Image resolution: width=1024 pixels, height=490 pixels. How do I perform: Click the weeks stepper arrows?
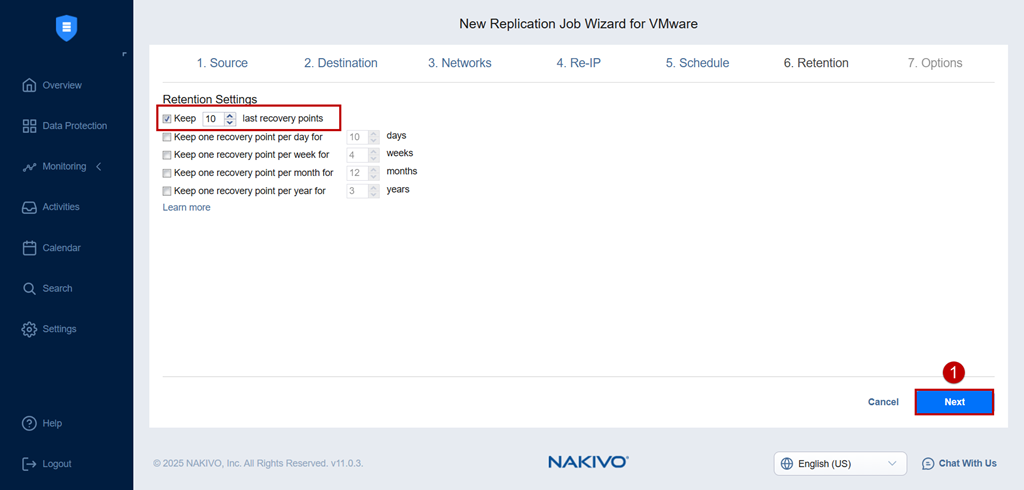[374, 155]
